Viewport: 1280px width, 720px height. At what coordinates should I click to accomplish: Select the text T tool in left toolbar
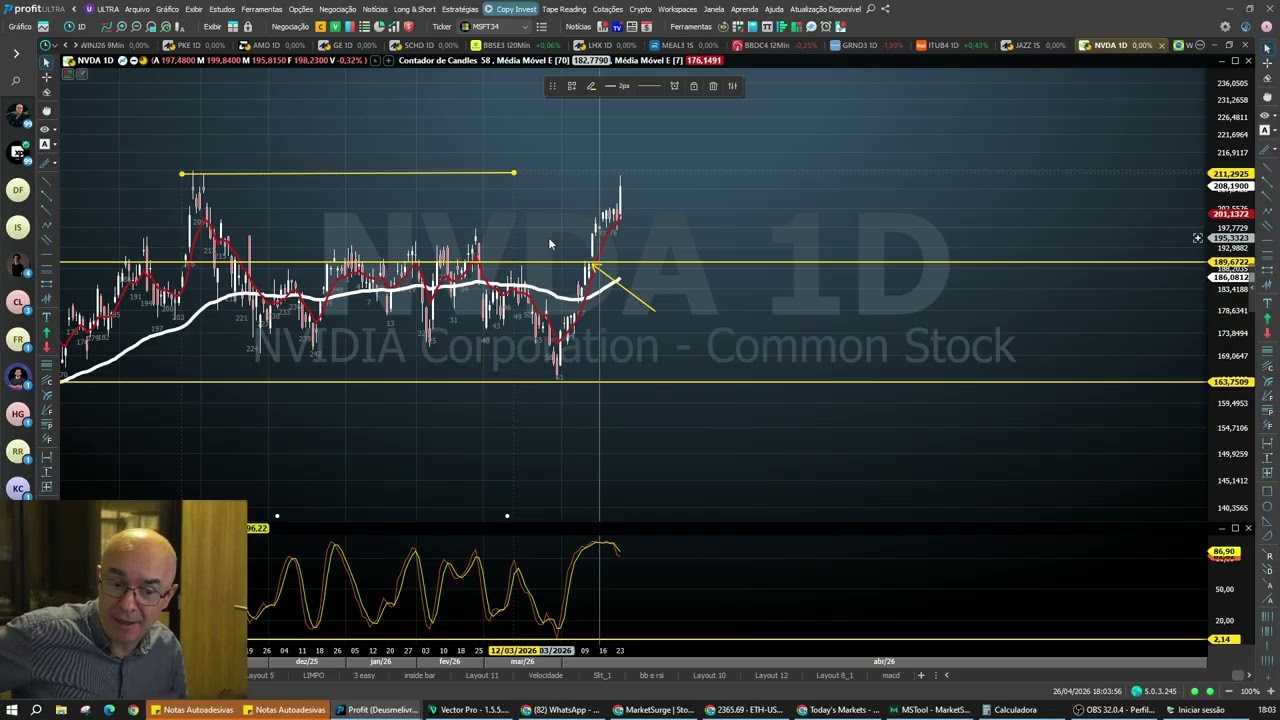(x=46, y=317)
